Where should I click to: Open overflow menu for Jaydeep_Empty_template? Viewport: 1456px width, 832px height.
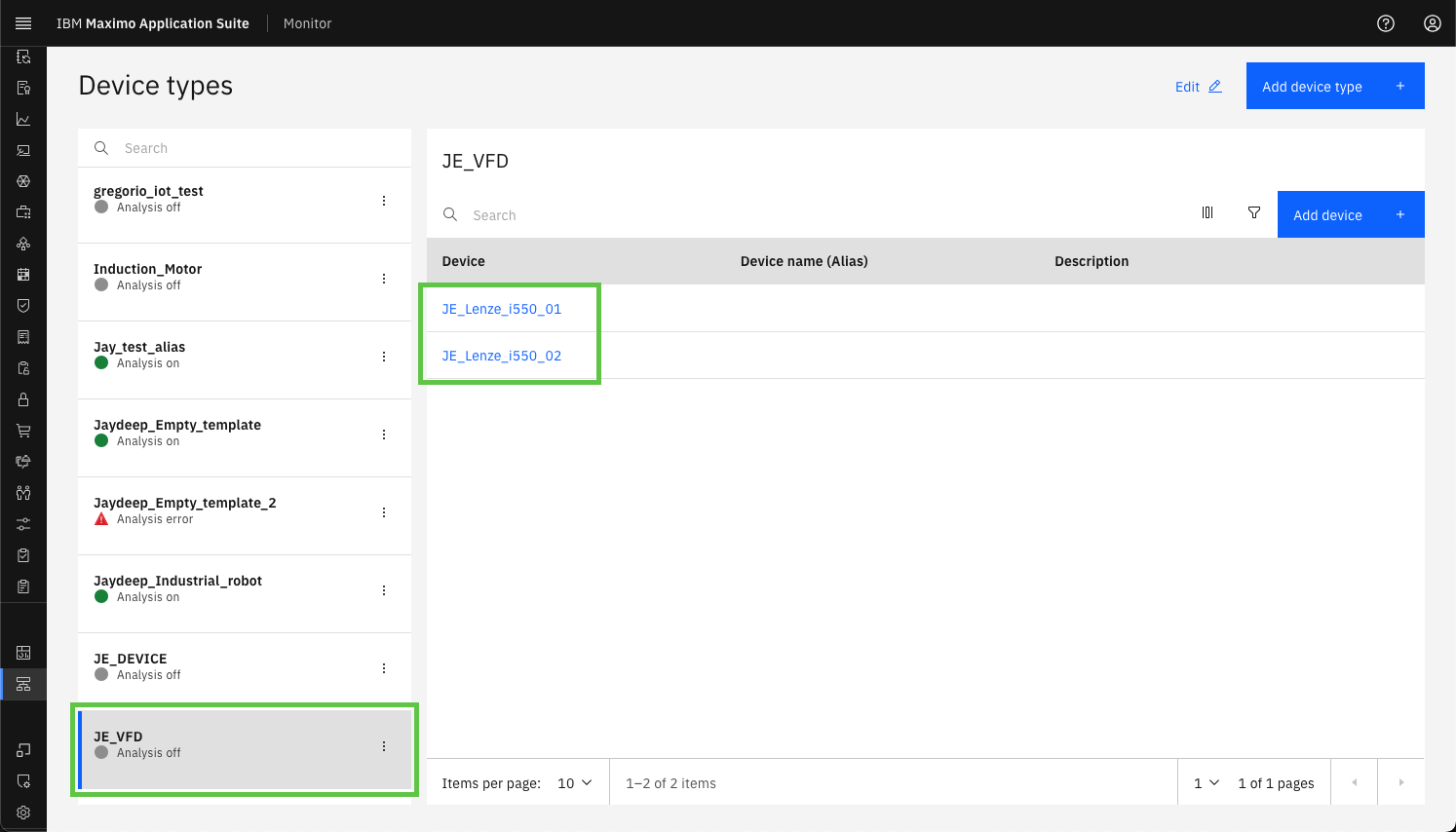click(384, 435)
